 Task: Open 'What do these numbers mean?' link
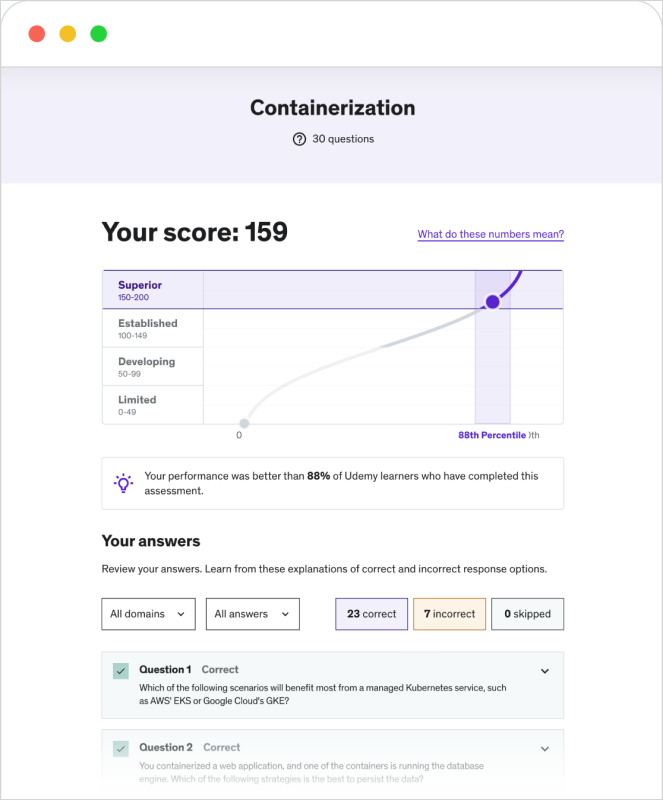coord(490,235)
